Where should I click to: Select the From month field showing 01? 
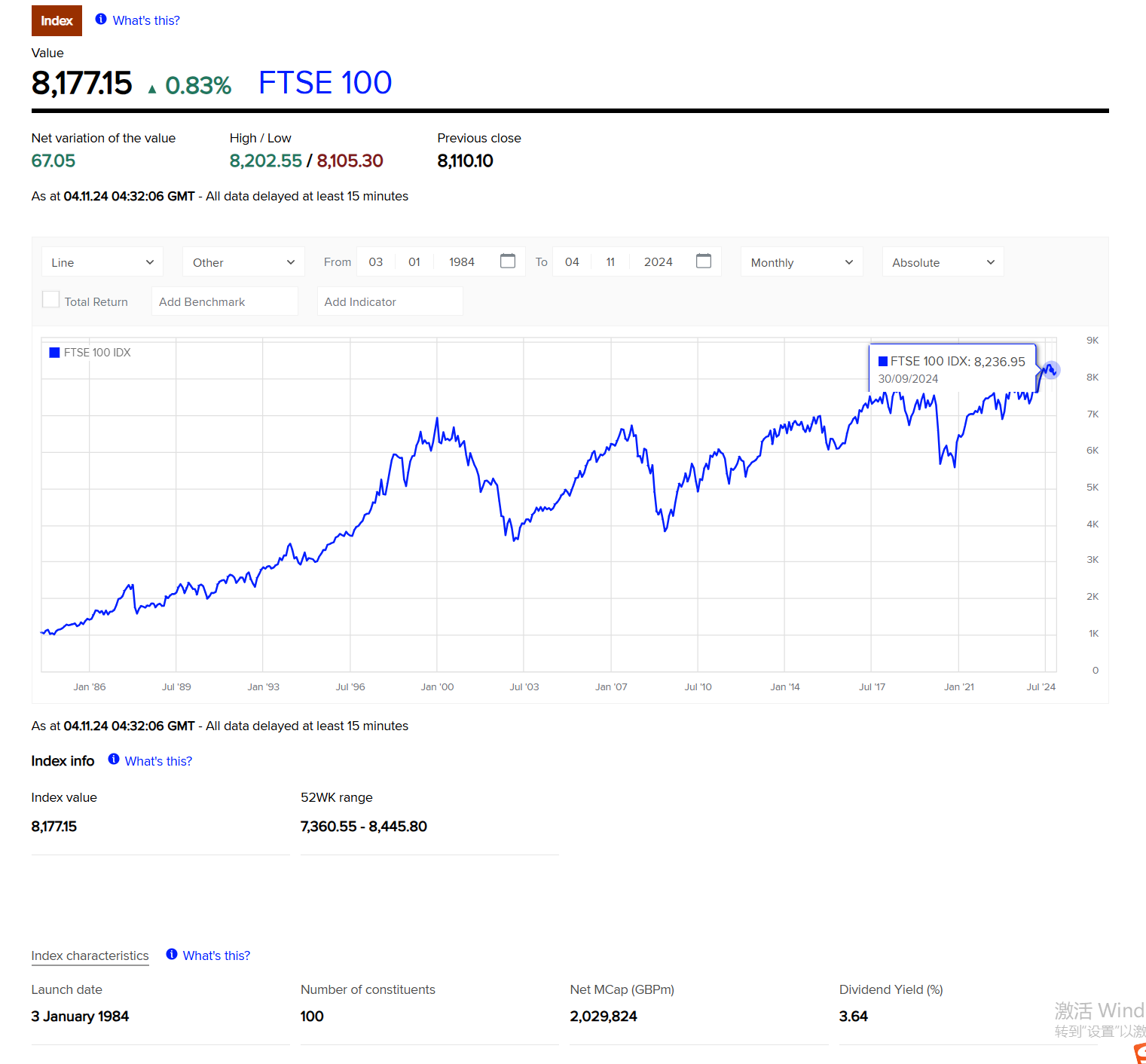coord(414,262)
